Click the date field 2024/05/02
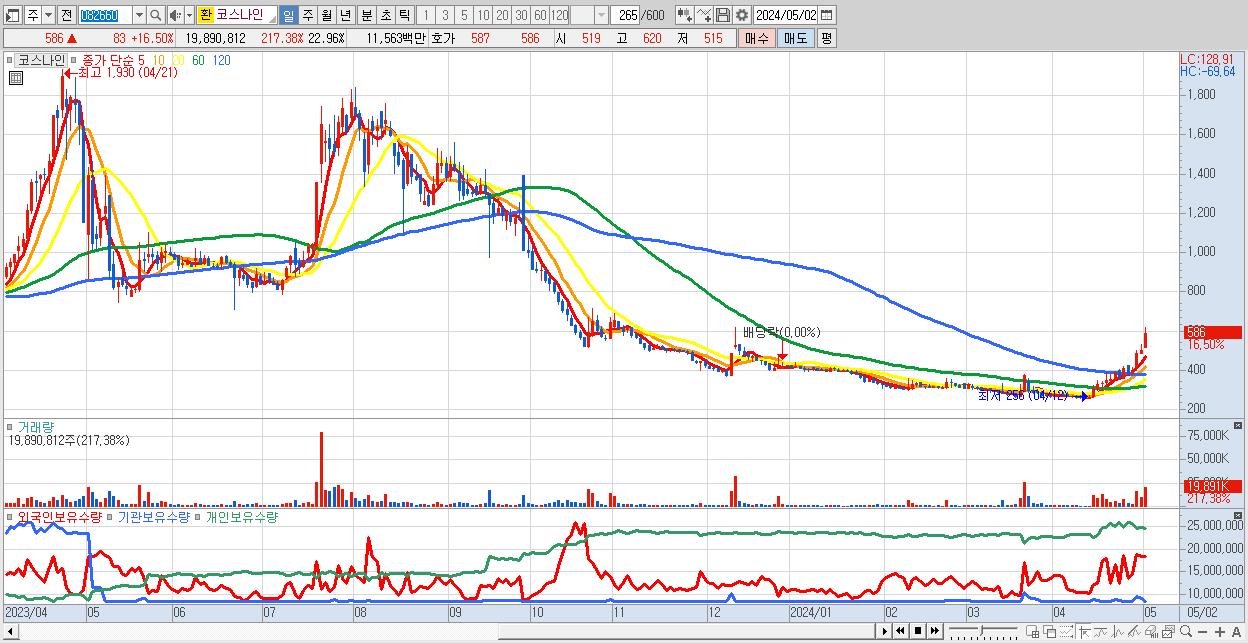 point(786,15)
